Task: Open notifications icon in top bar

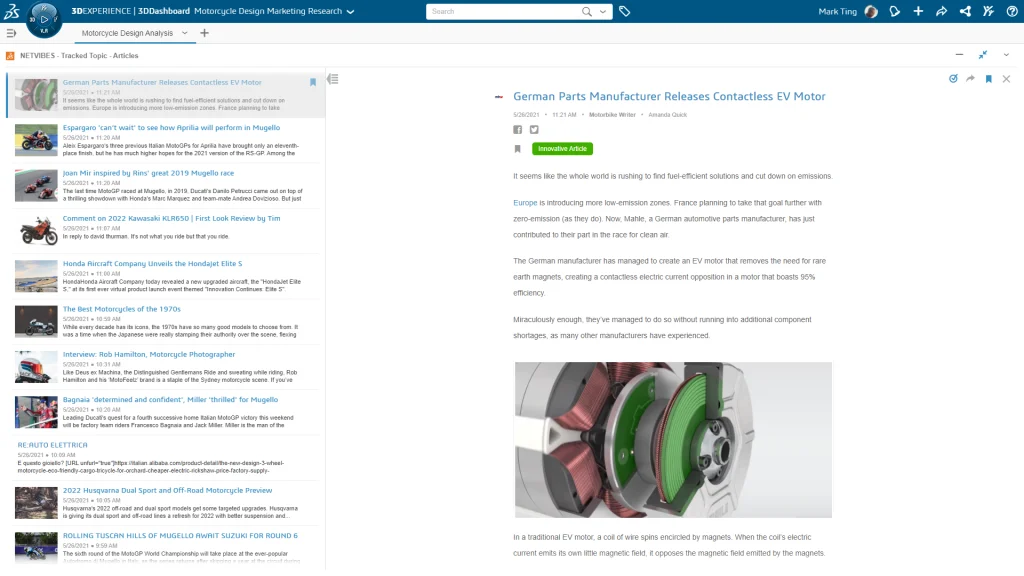Action: pyautogui.click(x=895, y=11)
